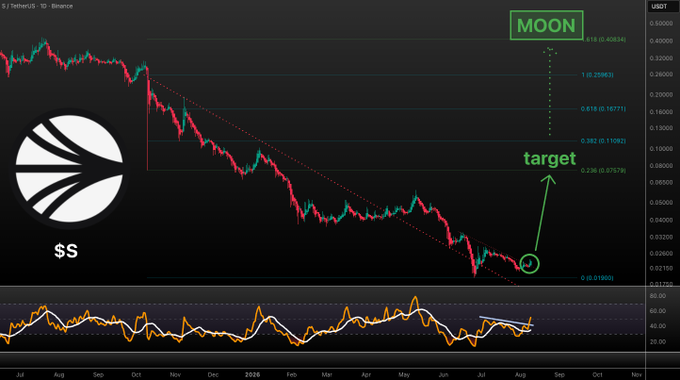Click 0.10000 on the price axis

coord(661,149)
